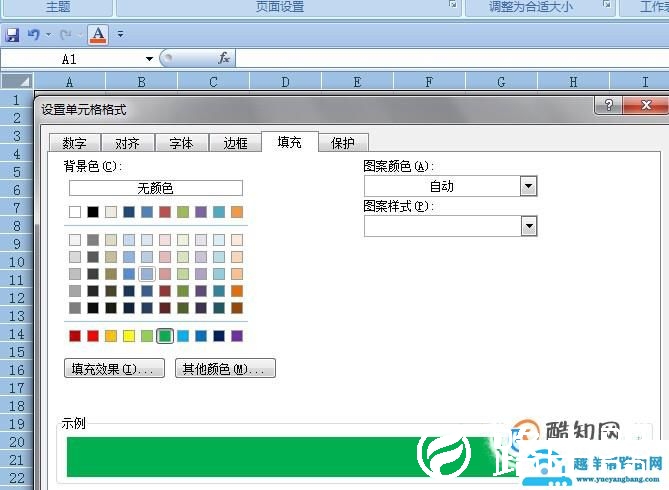669x490 pixels.
Task: Select column H header
Action: [573, 82]
